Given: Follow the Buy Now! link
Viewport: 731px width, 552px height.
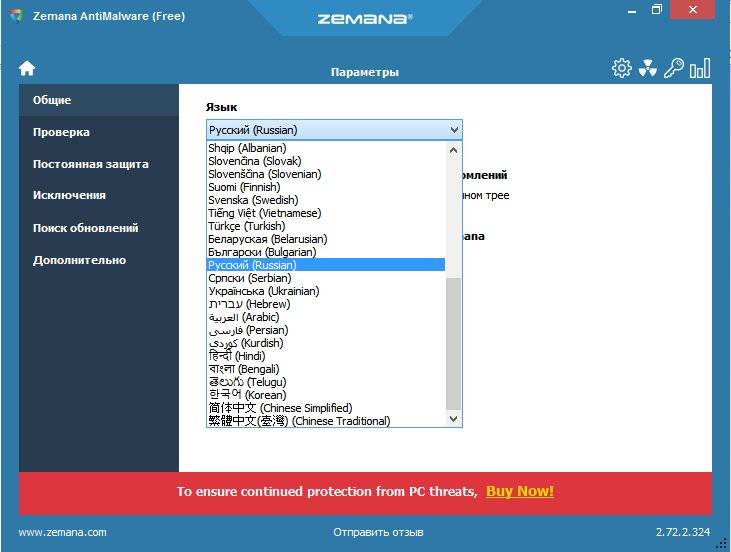Looking at the screenshot, I should (x=520, y=491).
